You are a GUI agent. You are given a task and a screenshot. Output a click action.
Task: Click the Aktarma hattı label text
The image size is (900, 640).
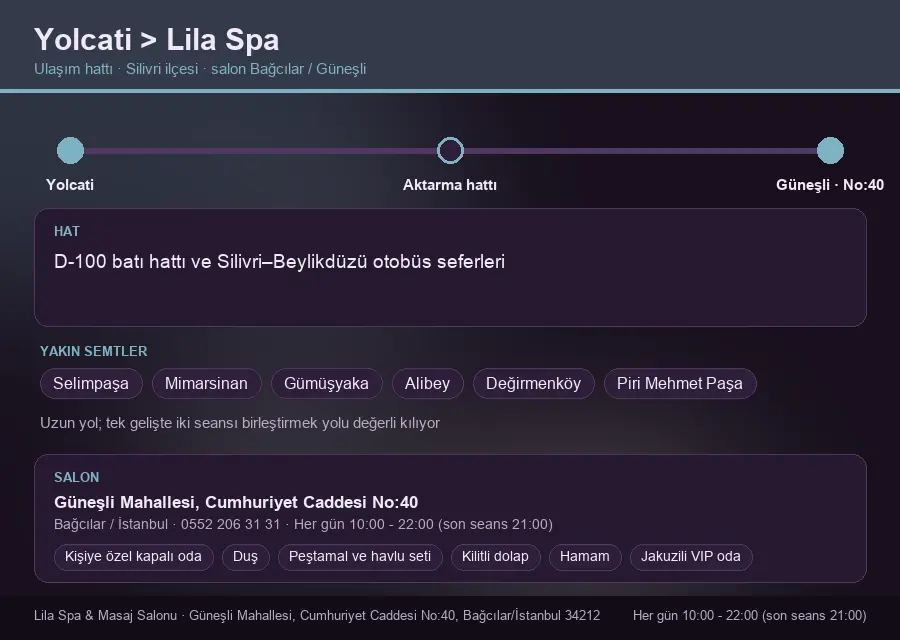tap(450, 185)
